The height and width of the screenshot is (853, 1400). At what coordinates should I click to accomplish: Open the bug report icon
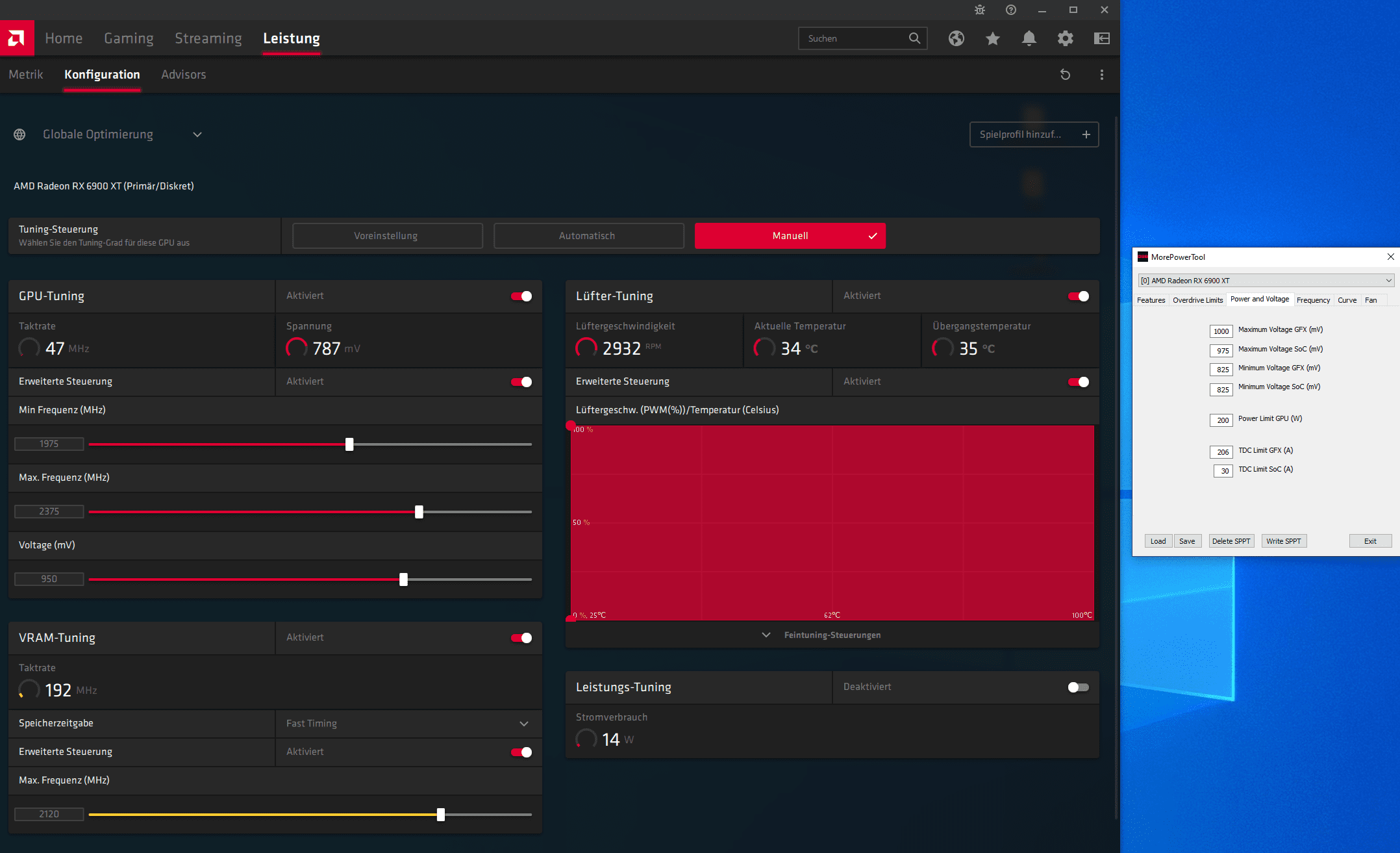[980, 10]
